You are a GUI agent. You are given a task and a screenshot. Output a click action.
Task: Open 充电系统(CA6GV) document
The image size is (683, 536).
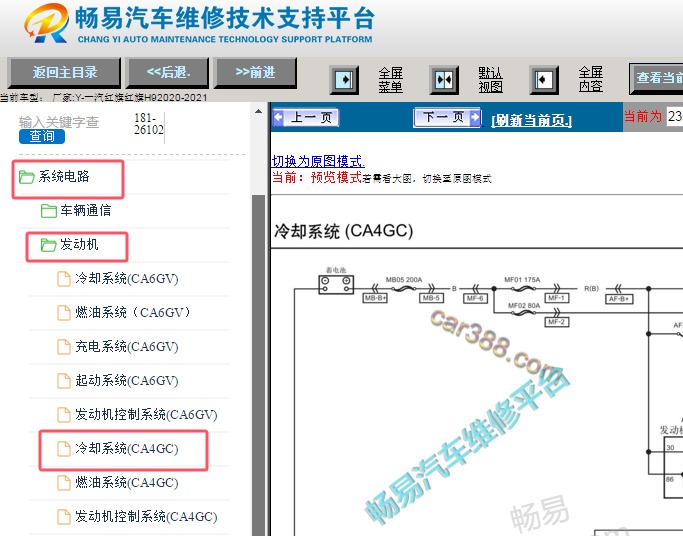[127, 347]
